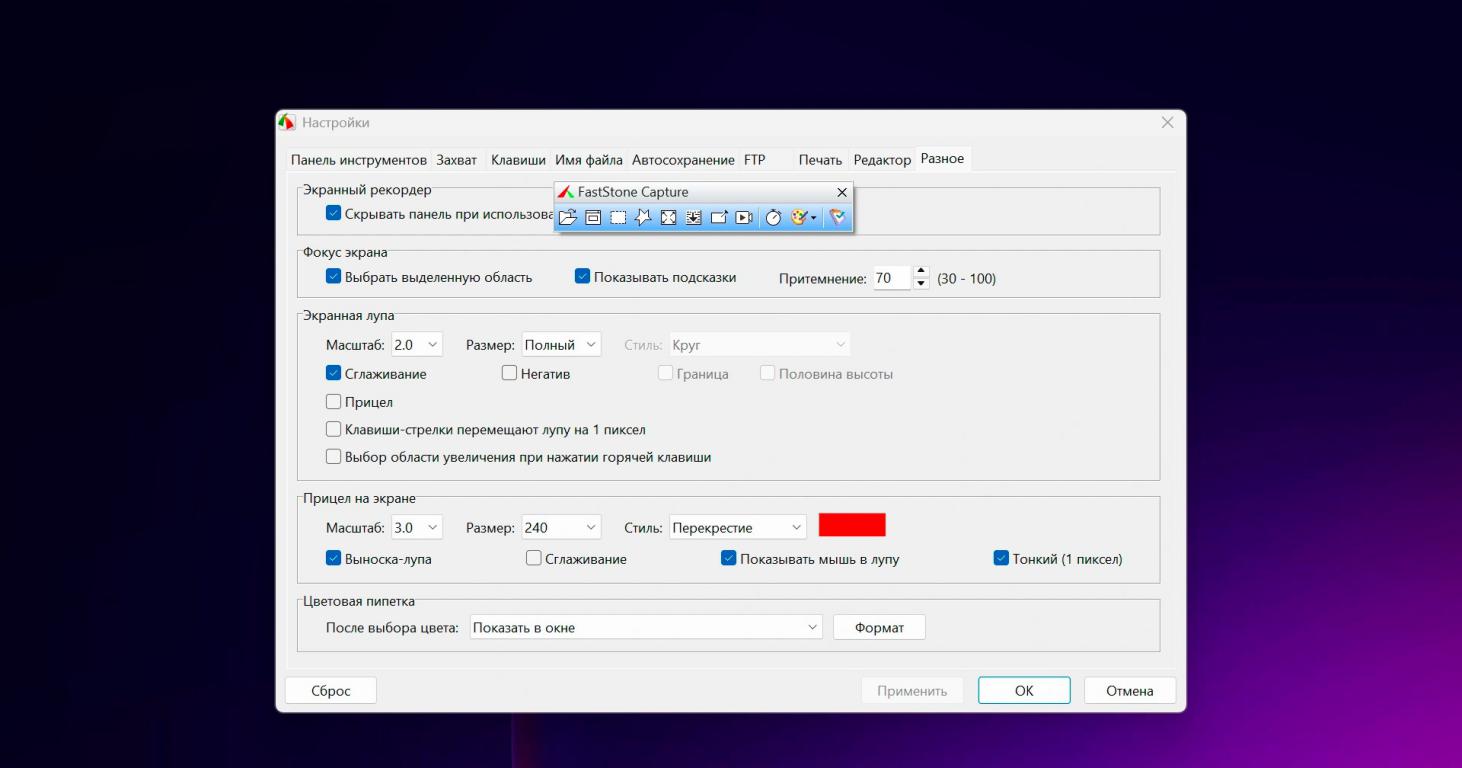Select the freehand region capture star icon
Screen dimensions: 1462x768
click(643, 217)
